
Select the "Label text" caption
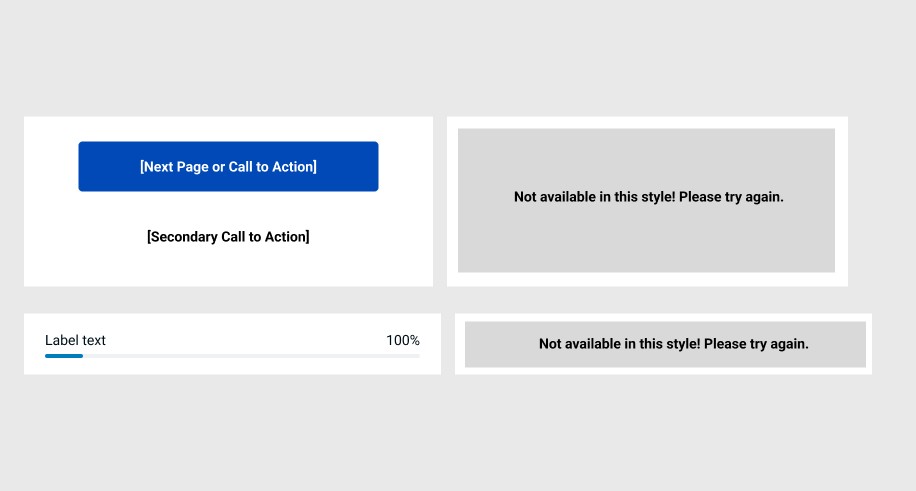[x=75, y=340]
